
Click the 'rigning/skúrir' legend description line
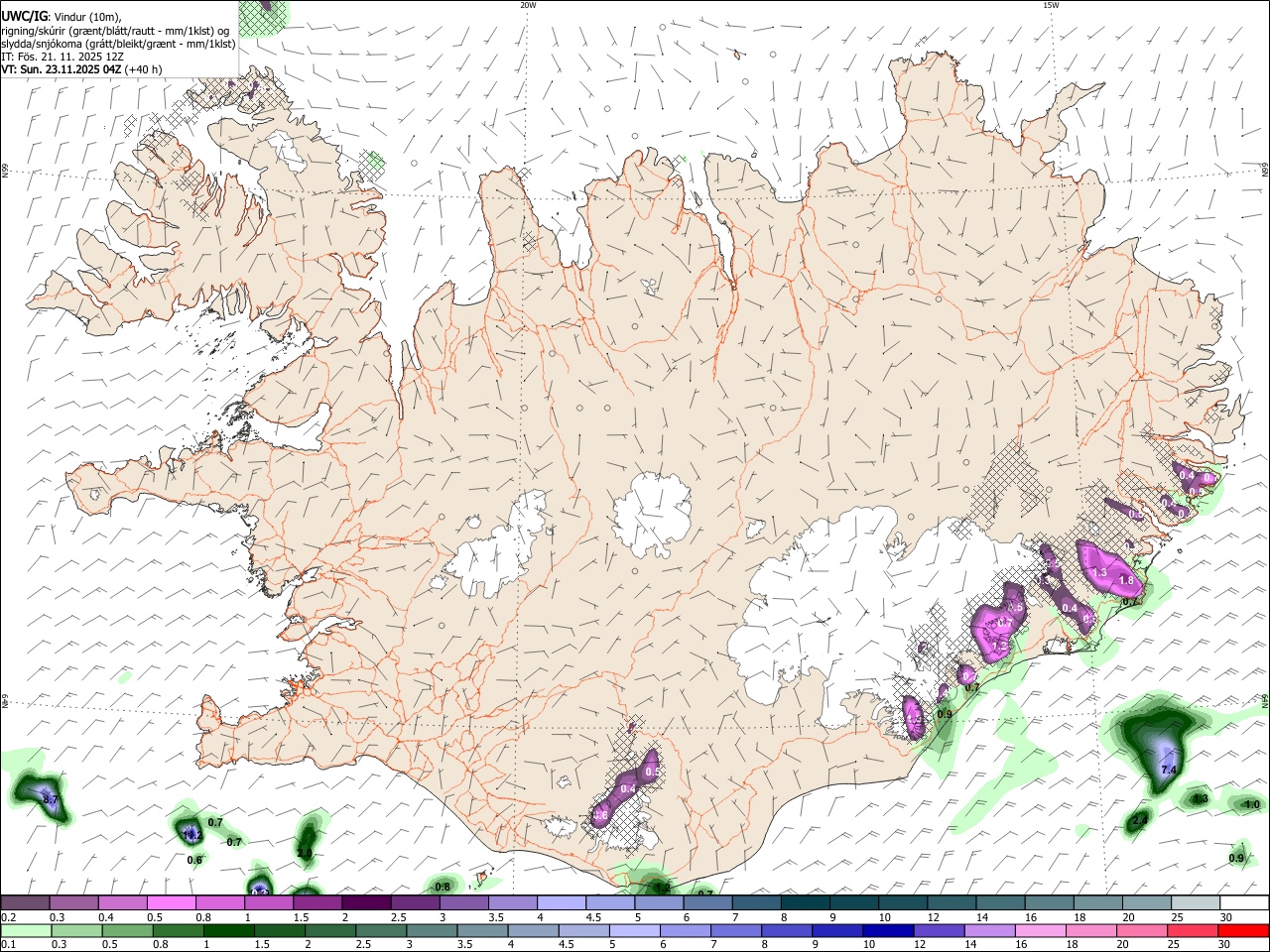(x=115, y=31)
